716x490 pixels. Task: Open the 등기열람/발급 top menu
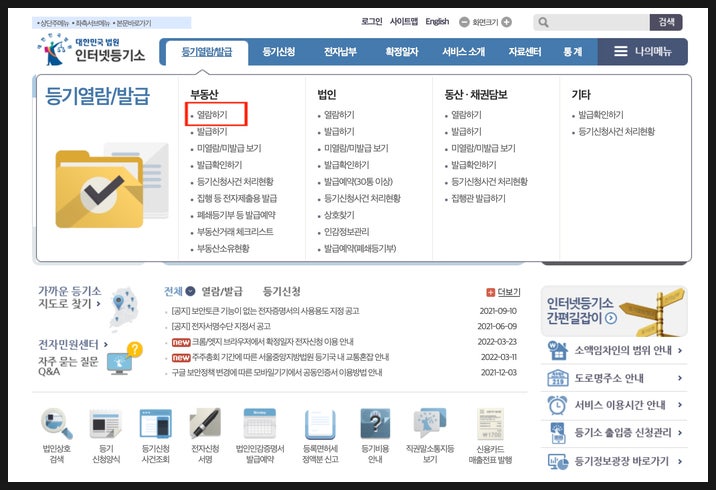click(207, 52)
